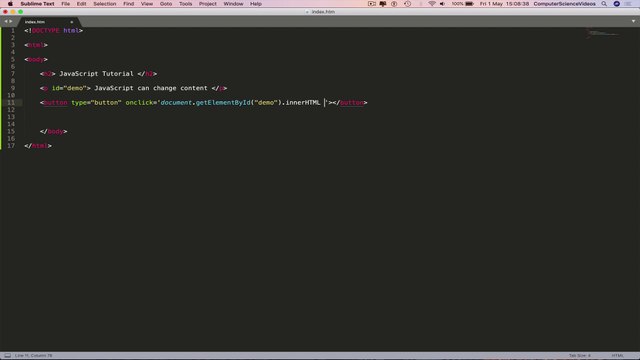Click the minimap code preview
Image resolution: width=640 pixels, height=360 pixels.
pos(603,33)
